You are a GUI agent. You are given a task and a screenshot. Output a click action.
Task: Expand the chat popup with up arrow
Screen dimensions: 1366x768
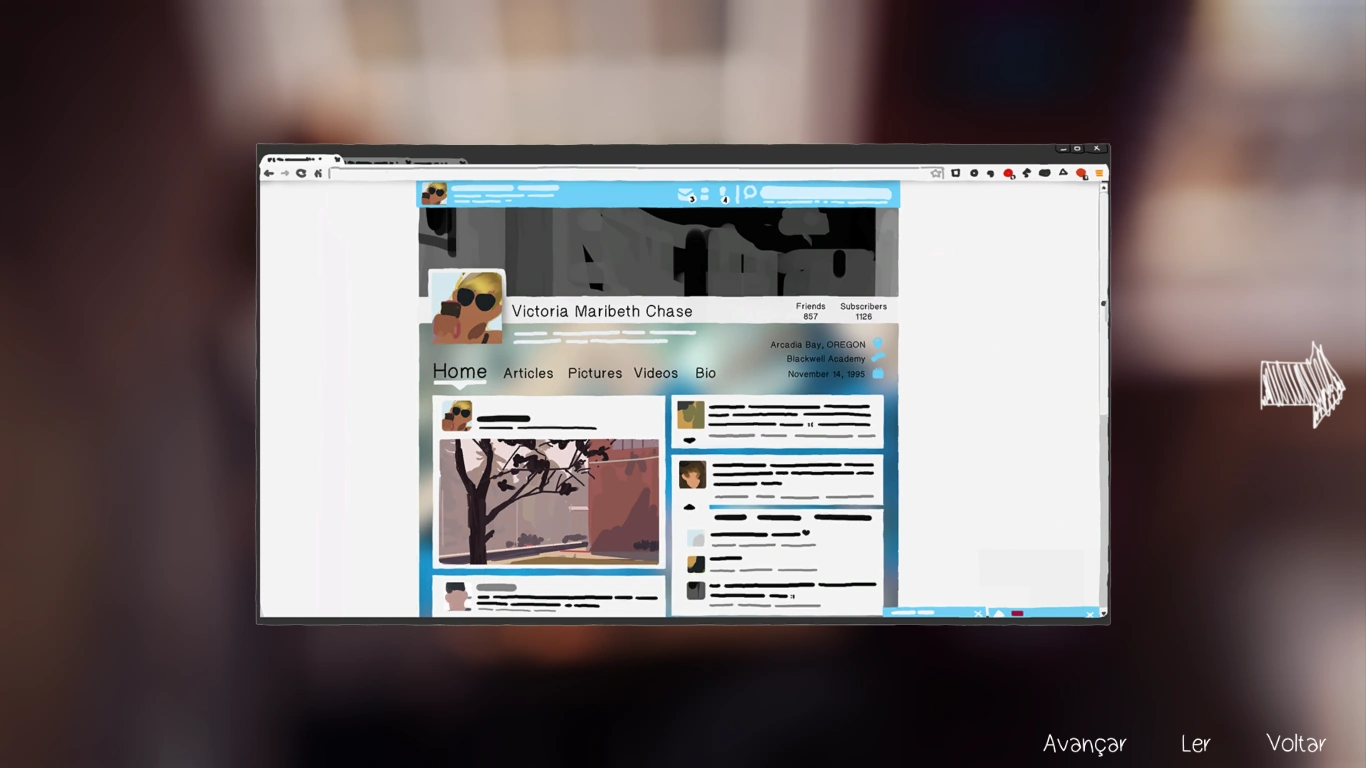click(x=998, y=613)
